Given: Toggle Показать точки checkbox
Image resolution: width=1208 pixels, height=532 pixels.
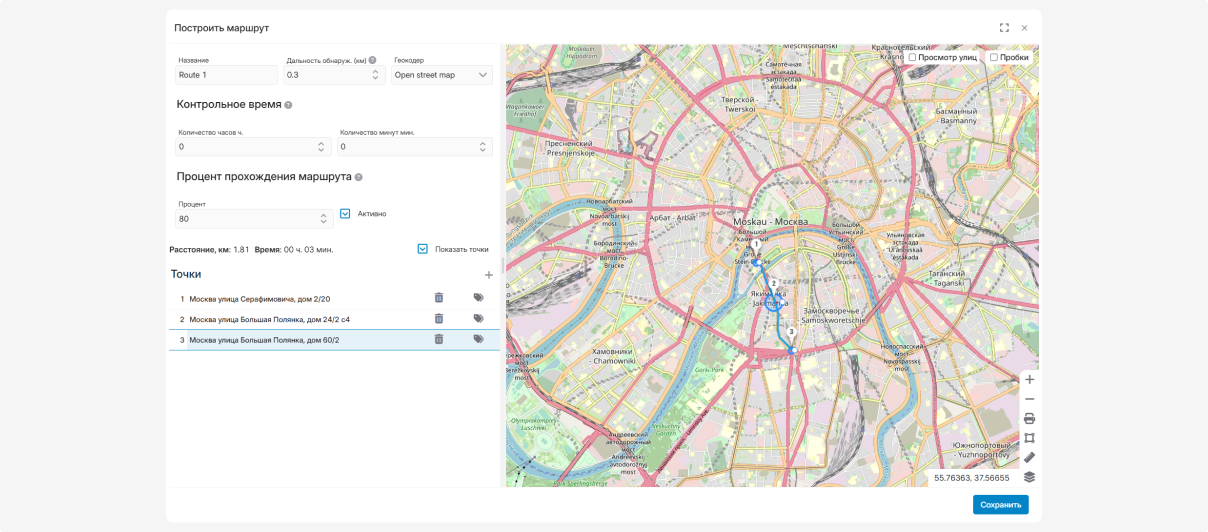Looking at the screenshot, I should 422,249.
